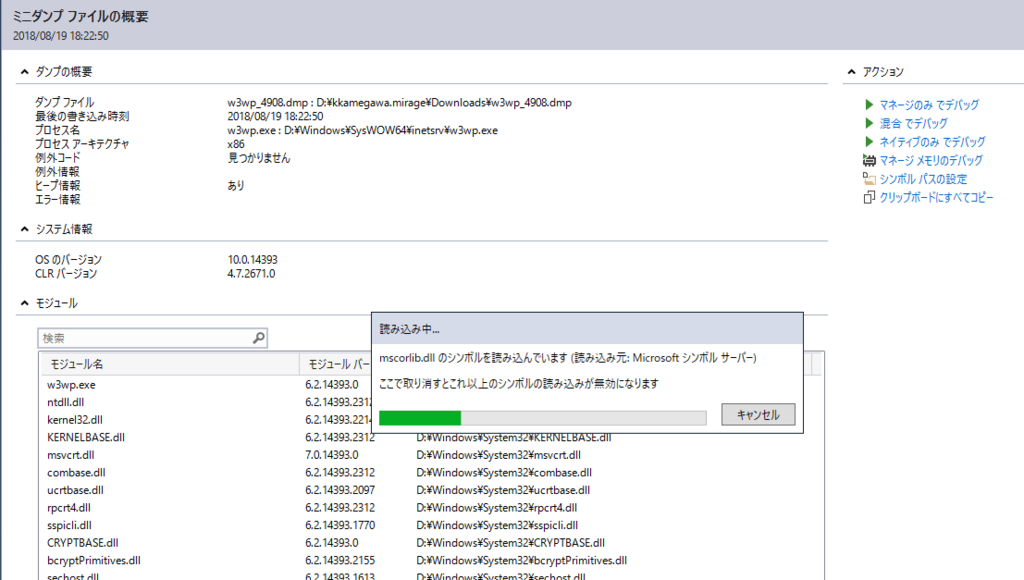Viewport: 1024px width, 580px height.
Task: Select the bcryptPrimitives.dll module row
Action: pos(431,560)
